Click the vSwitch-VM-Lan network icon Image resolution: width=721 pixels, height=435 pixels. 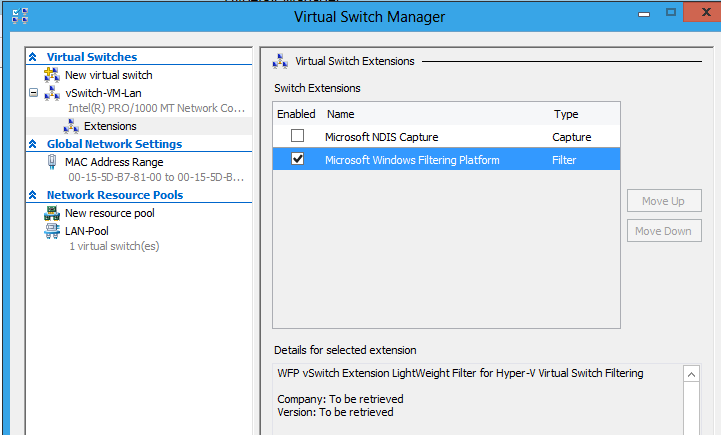(x=52, y=93)
